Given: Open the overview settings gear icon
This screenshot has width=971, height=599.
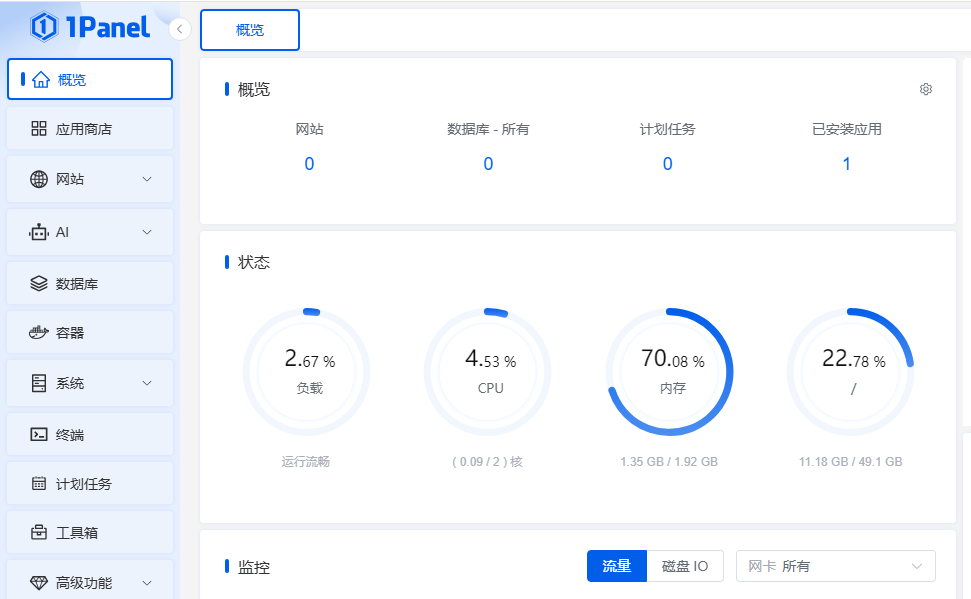Looking at the screenshot, I should [926, 89].
